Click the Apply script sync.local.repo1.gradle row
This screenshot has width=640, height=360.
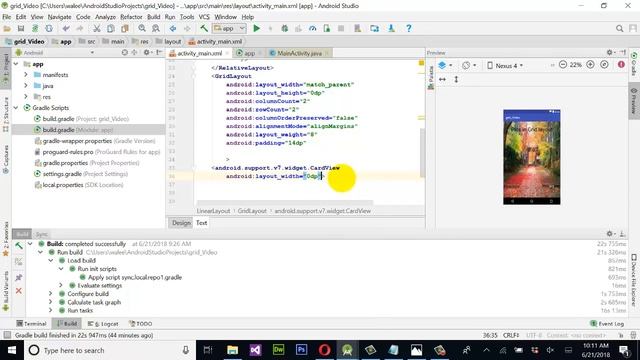[131, 277]
